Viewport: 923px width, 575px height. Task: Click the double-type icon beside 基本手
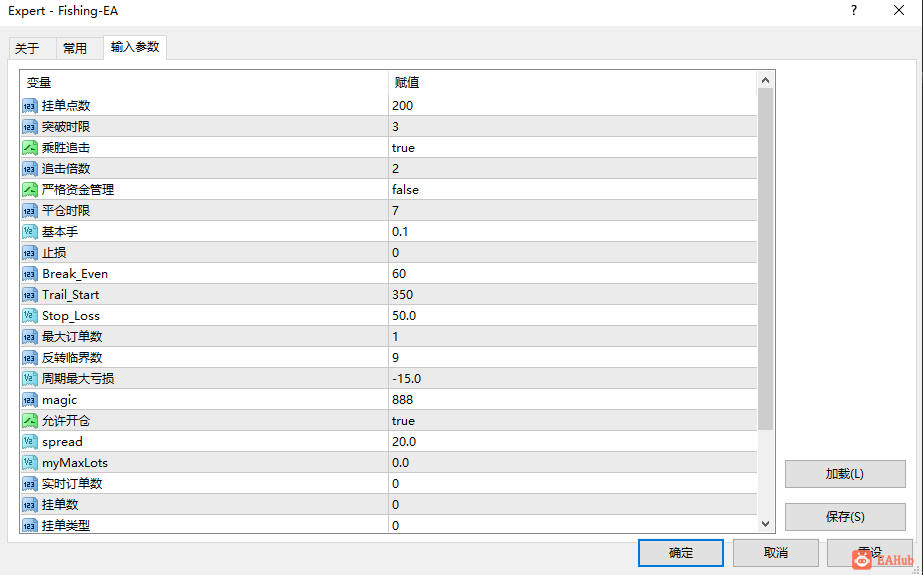(29, 232)
